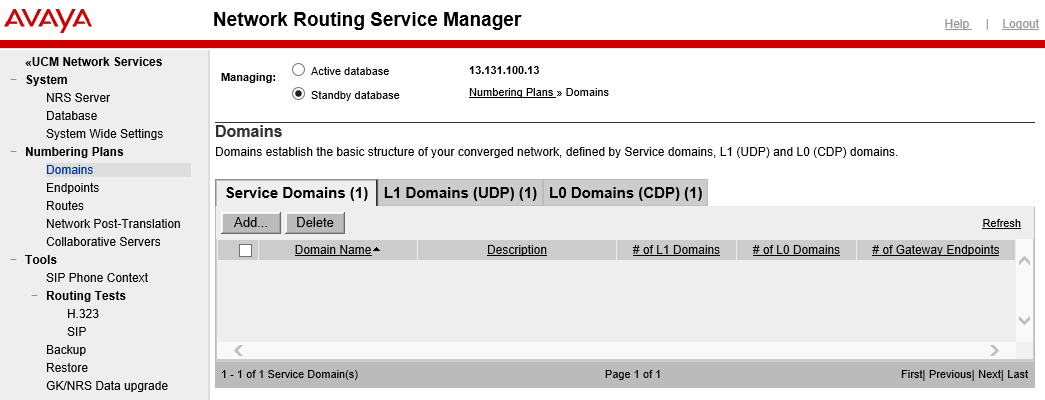Collapse the System section

[14, 80]
